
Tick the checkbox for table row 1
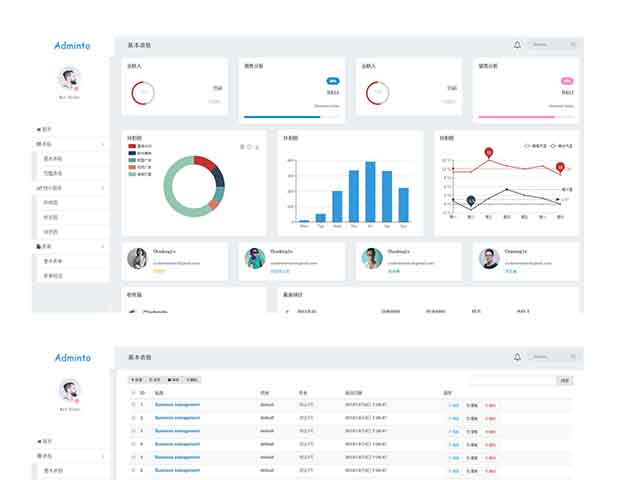133,404
